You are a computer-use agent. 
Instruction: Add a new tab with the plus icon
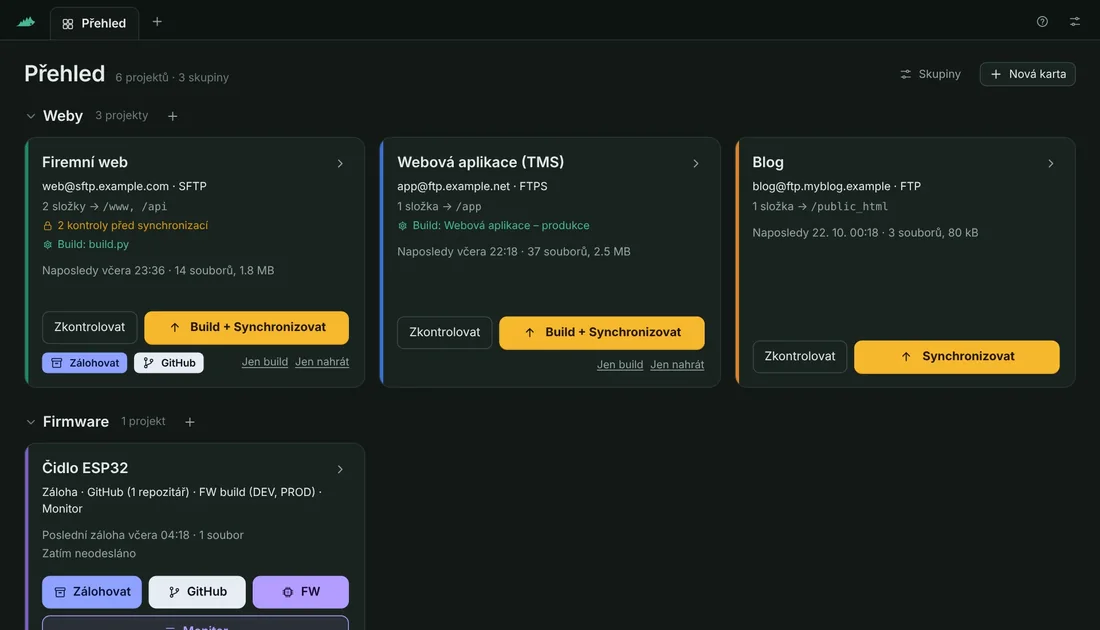157,22
